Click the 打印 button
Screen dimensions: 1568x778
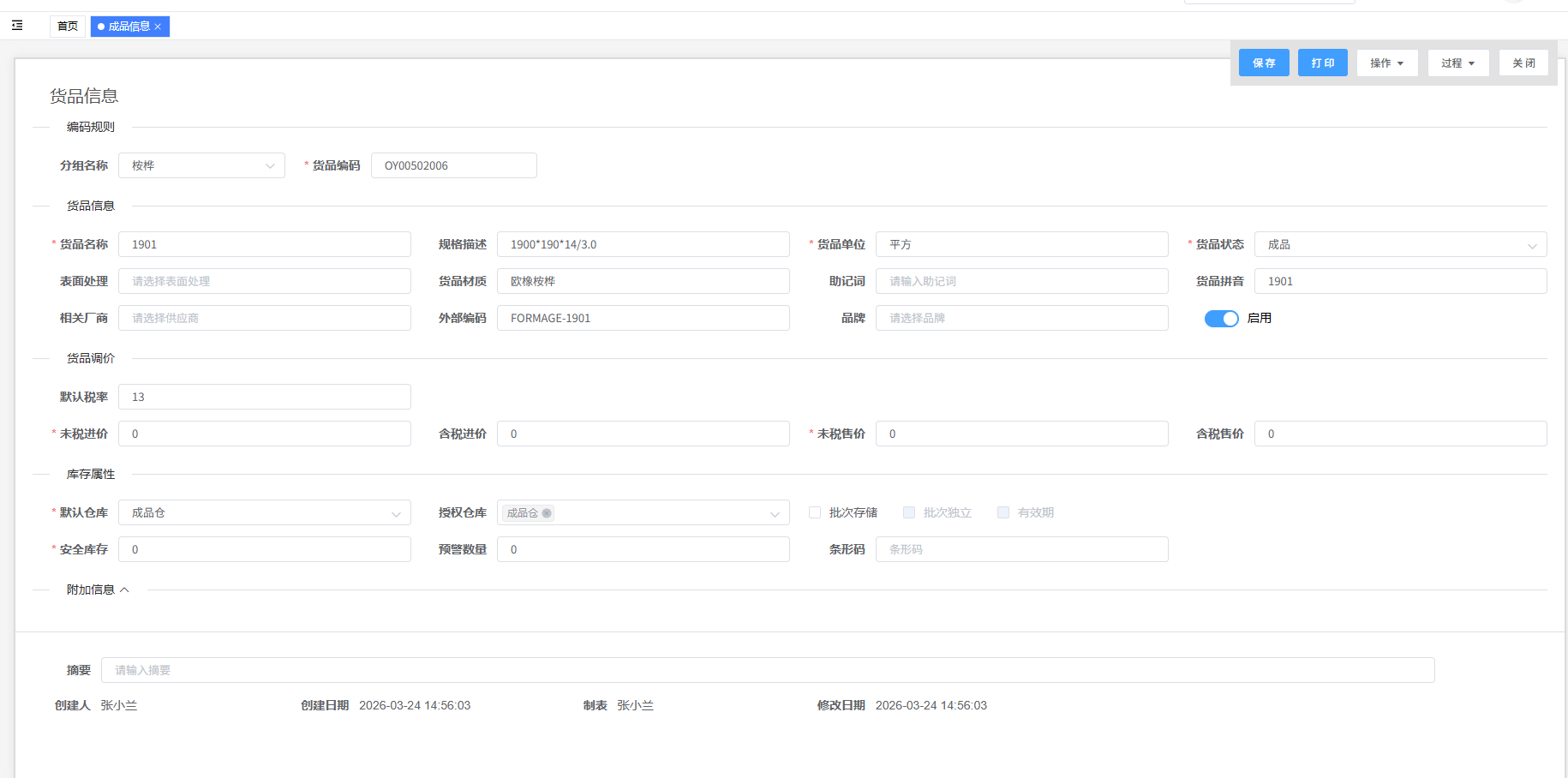(1322, 63)
